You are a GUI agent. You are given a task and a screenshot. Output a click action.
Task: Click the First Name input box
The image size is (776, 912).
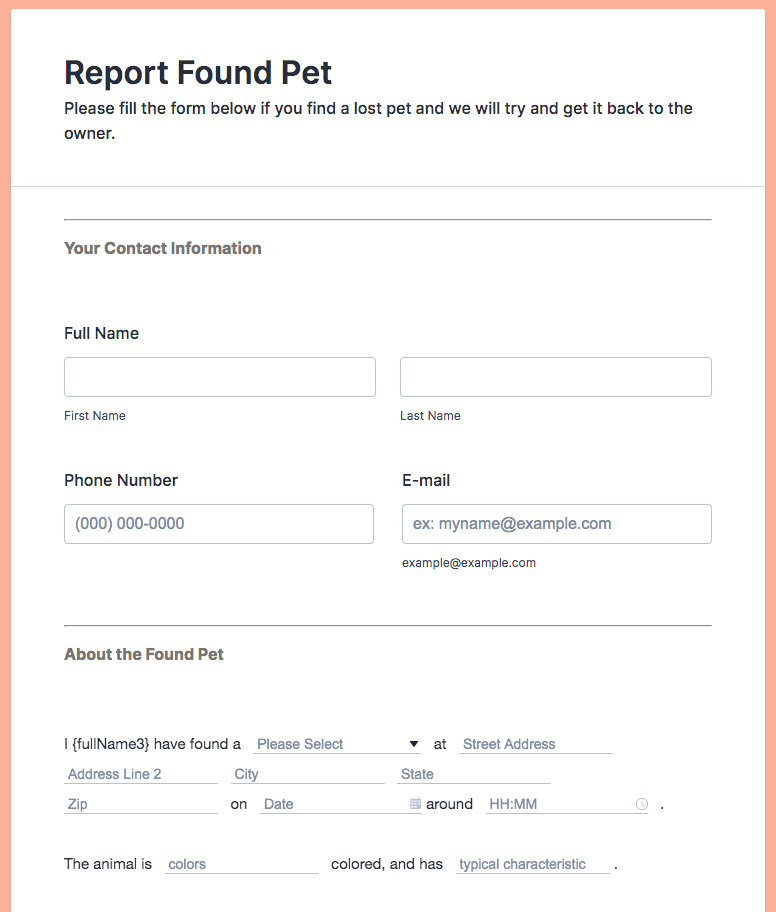[x=220, y=377]
